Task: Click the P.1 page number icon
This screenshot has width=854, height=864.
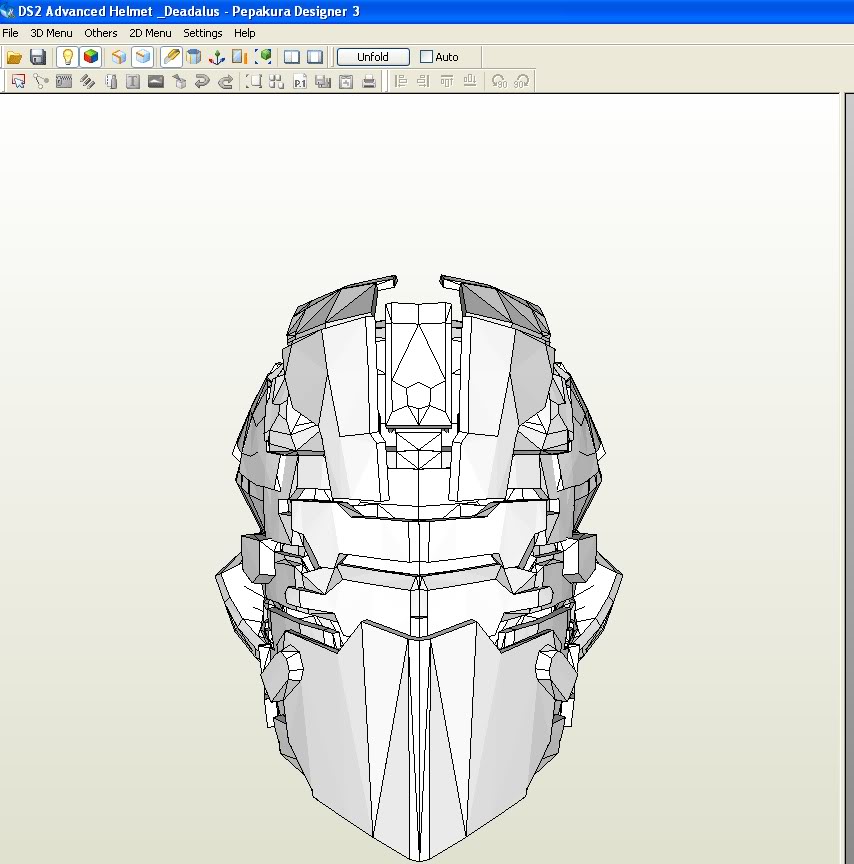Action: coord(300,82)
